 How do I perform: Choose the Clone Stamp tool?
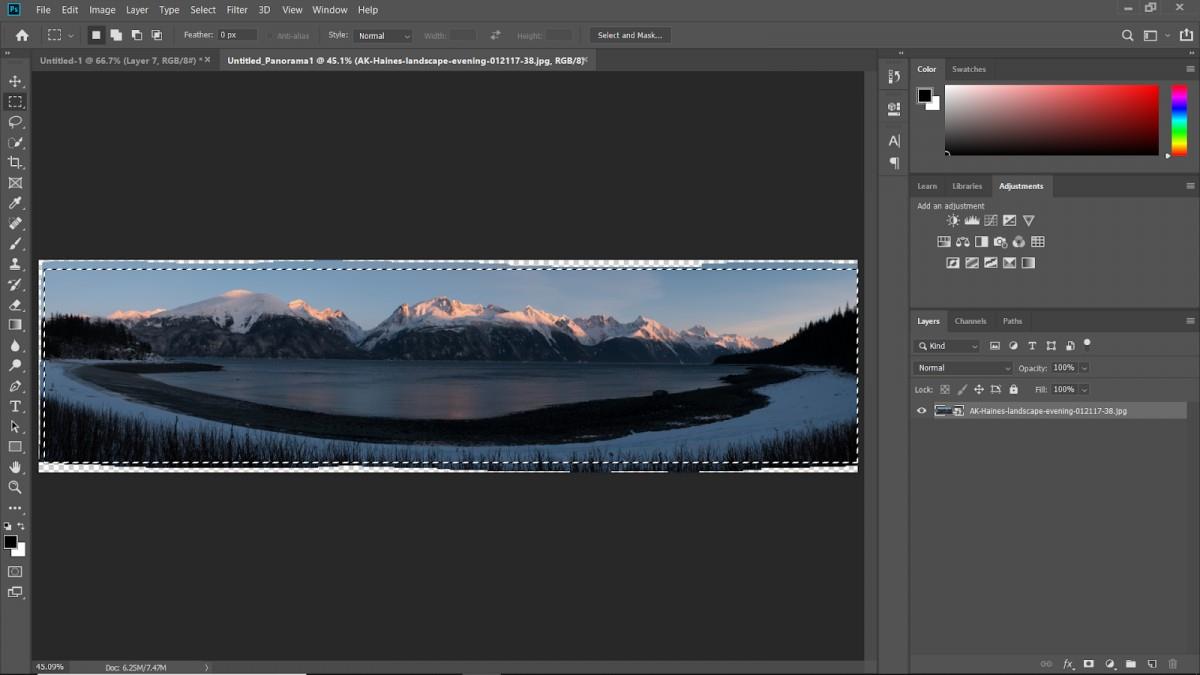click(x=15, y=264)
